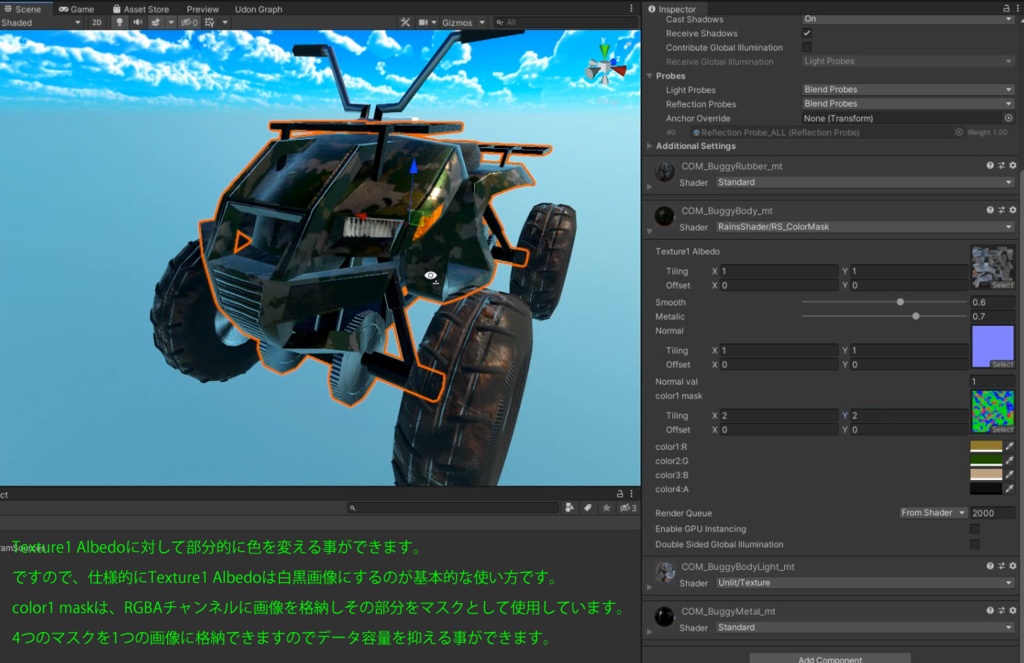Click the help icon on COM_BuggyRubber_mt material
Viewport: 1024px width, 663px height.
(990, 165)
